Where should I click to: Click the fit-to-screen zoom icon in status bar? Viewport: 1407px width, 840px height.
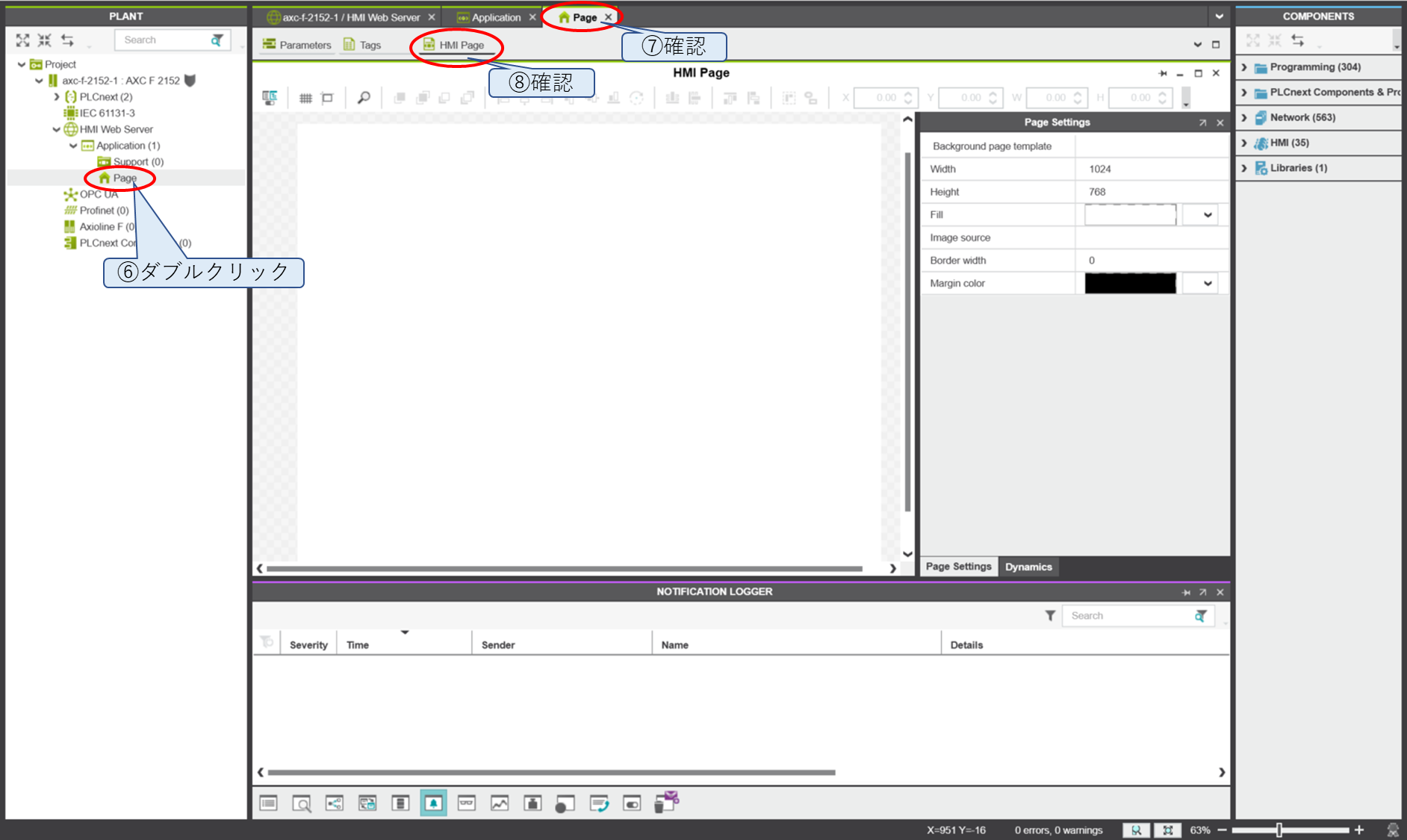click(1168, 830)
